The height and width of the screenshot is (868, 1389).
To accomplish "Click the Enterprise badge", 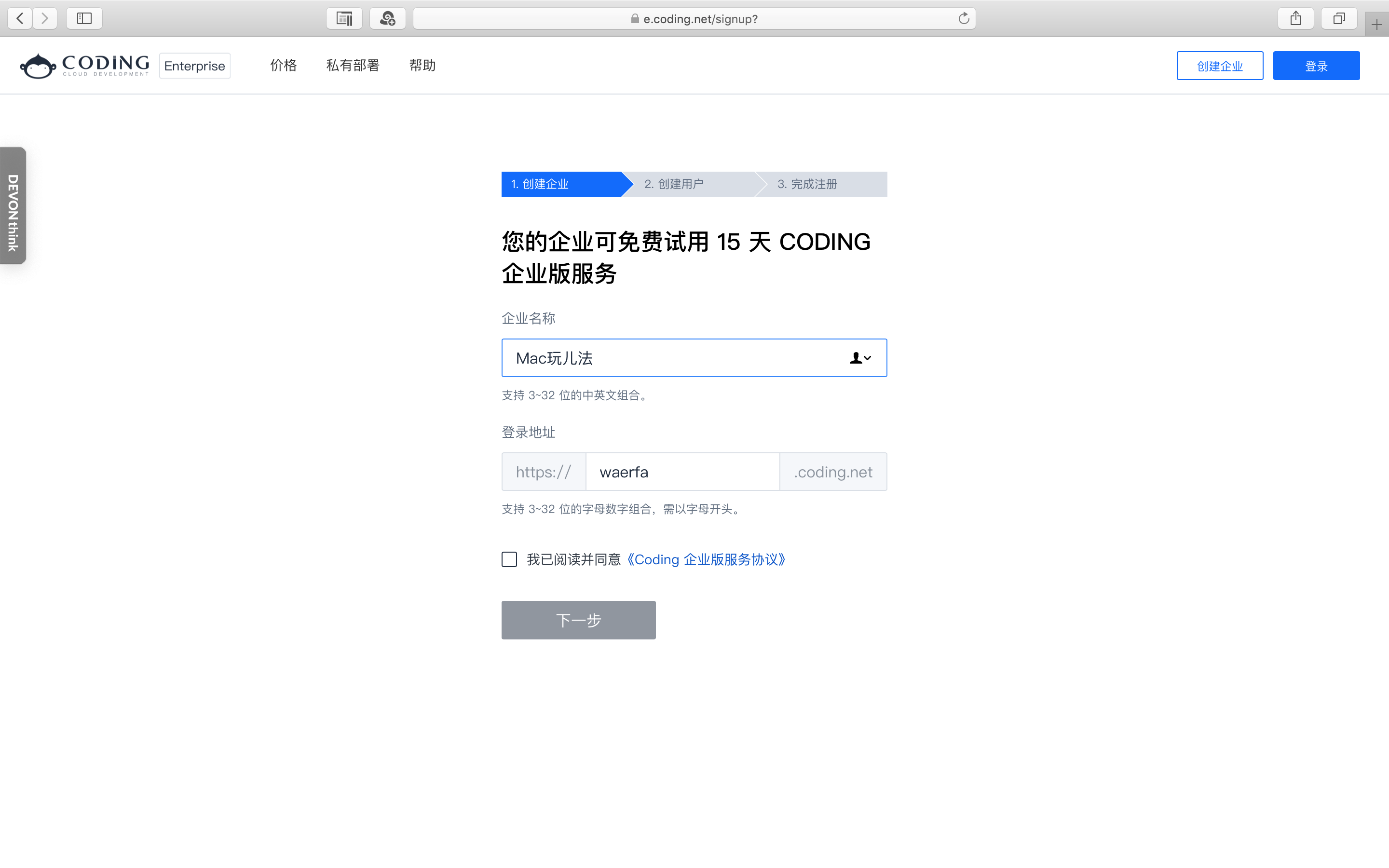I will [x=194, y=66].
